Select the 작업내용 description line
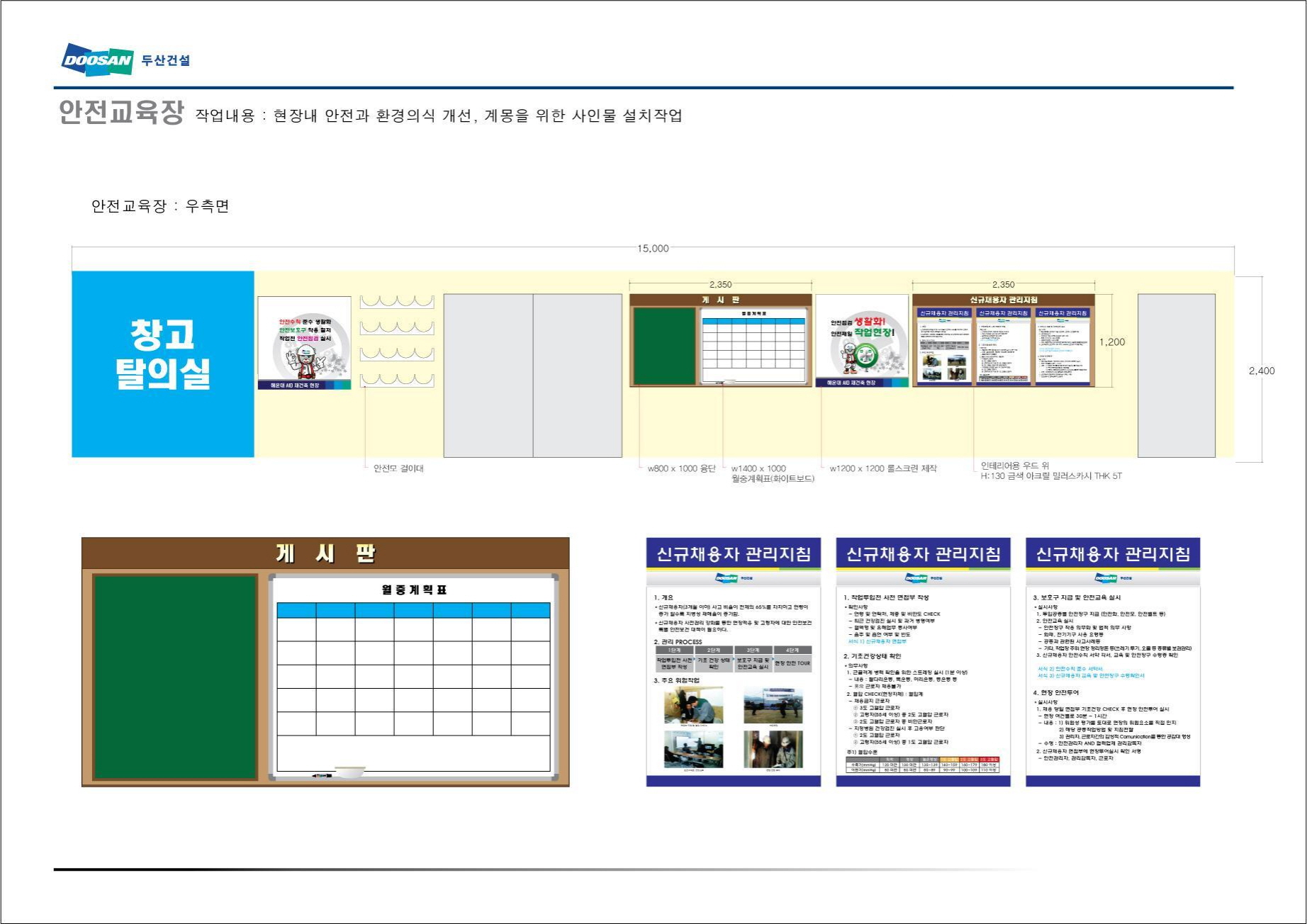 [439, 115]
